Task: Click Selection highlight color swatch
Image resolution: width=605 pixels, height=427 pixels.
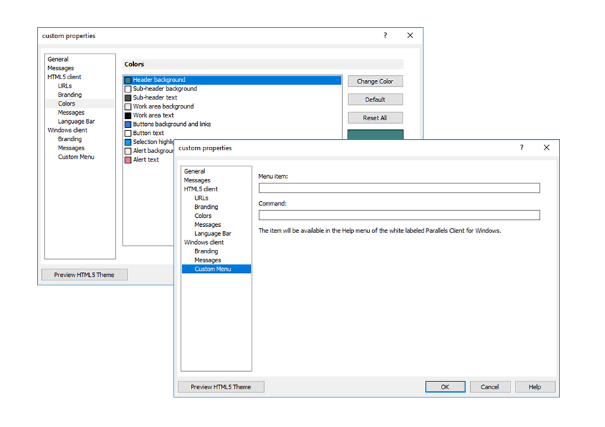Action: pos(128,142)
